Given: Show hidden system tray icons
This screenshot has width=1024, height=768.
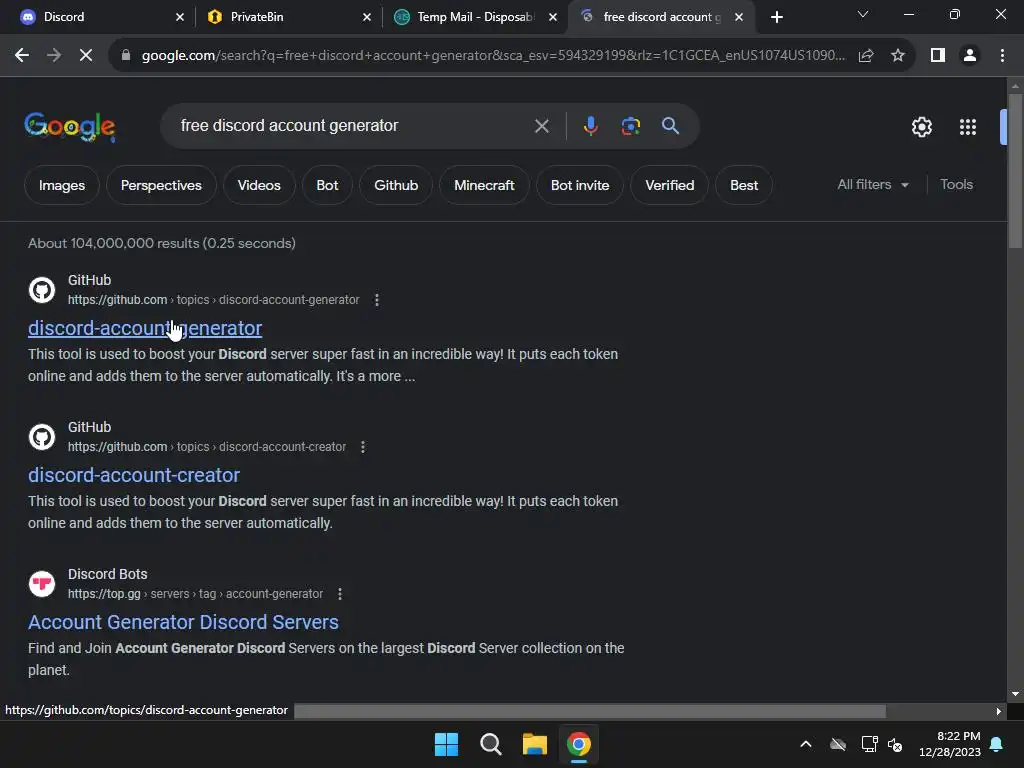Looking at the screenshot, I should 806,744.
